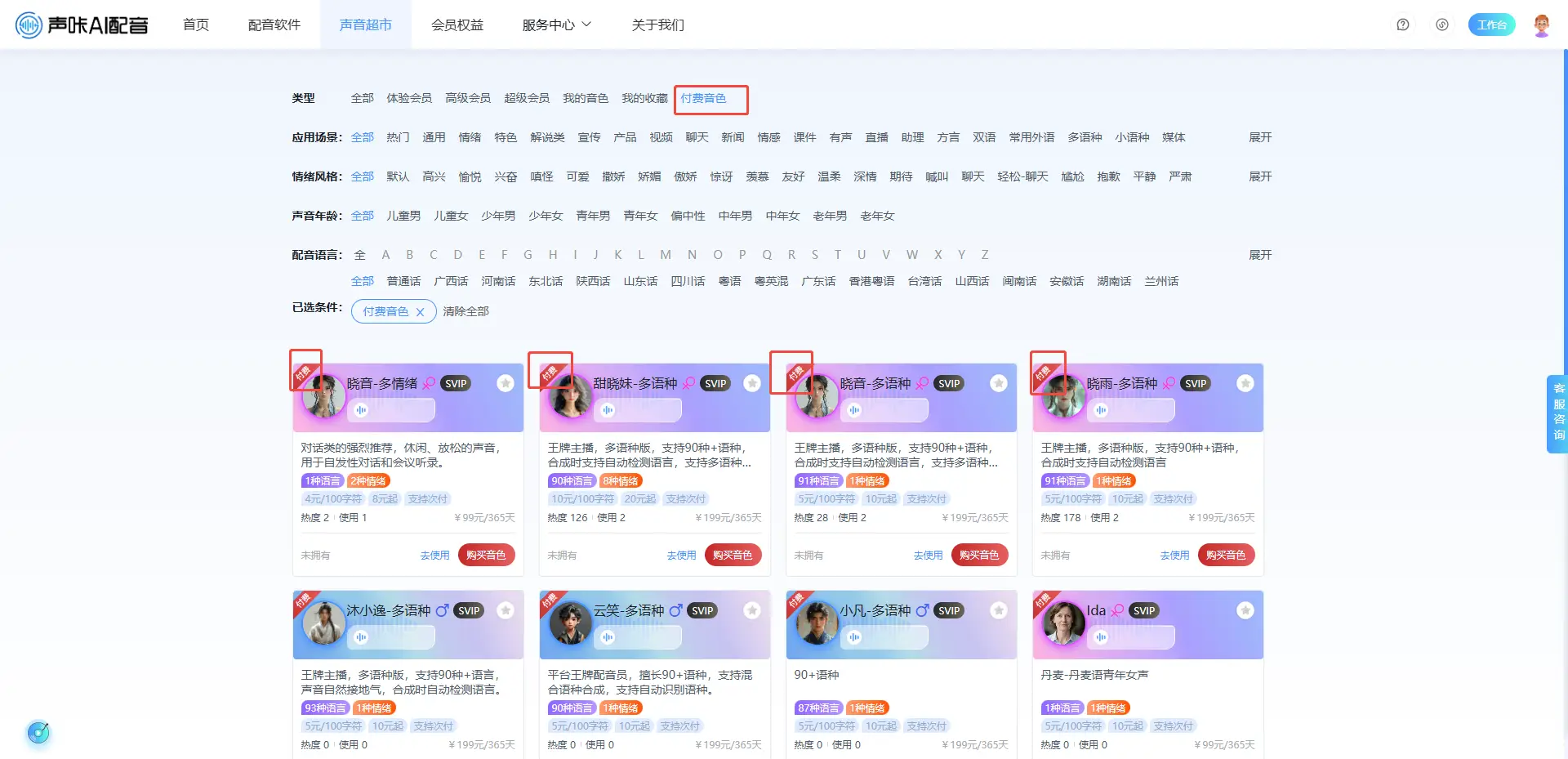Open the 客服咨询 side widget
1568x759 pixels.
tap(1558, 413)
